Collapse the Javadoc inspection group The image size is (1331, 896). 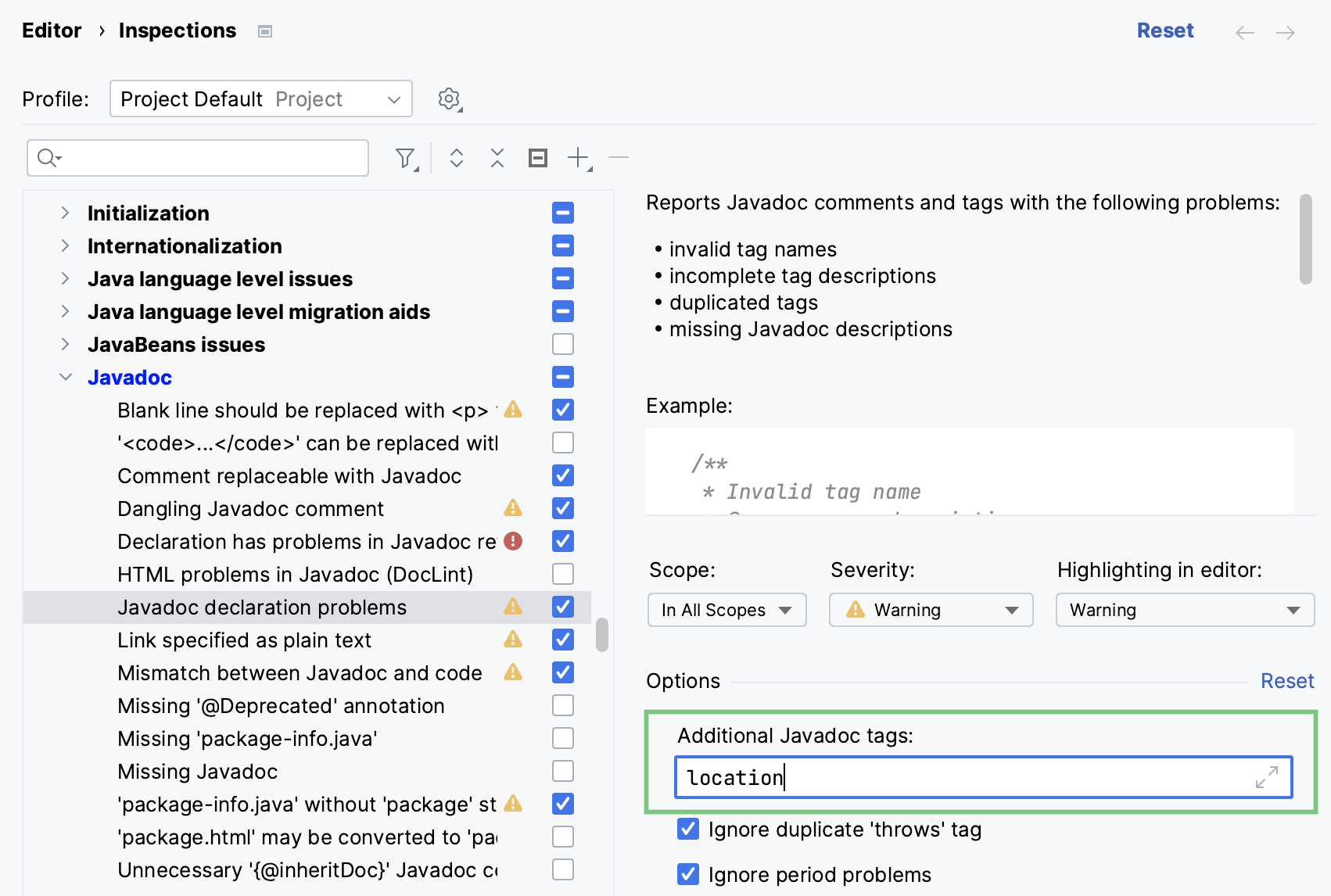[66, 377]
